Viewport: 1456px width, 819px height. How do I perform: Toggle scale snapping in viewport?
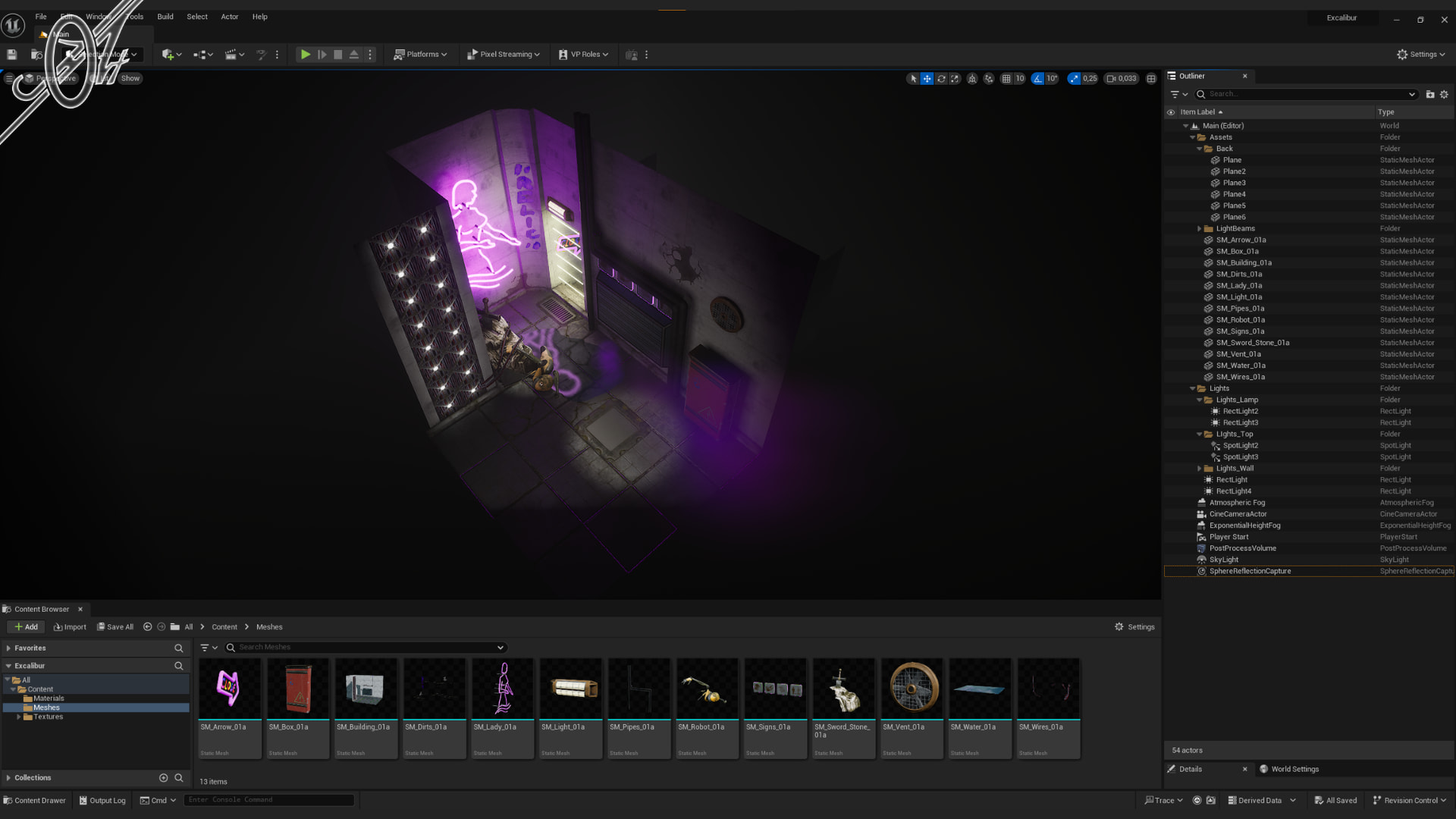pyautogui.click(x=1074, y=78)
